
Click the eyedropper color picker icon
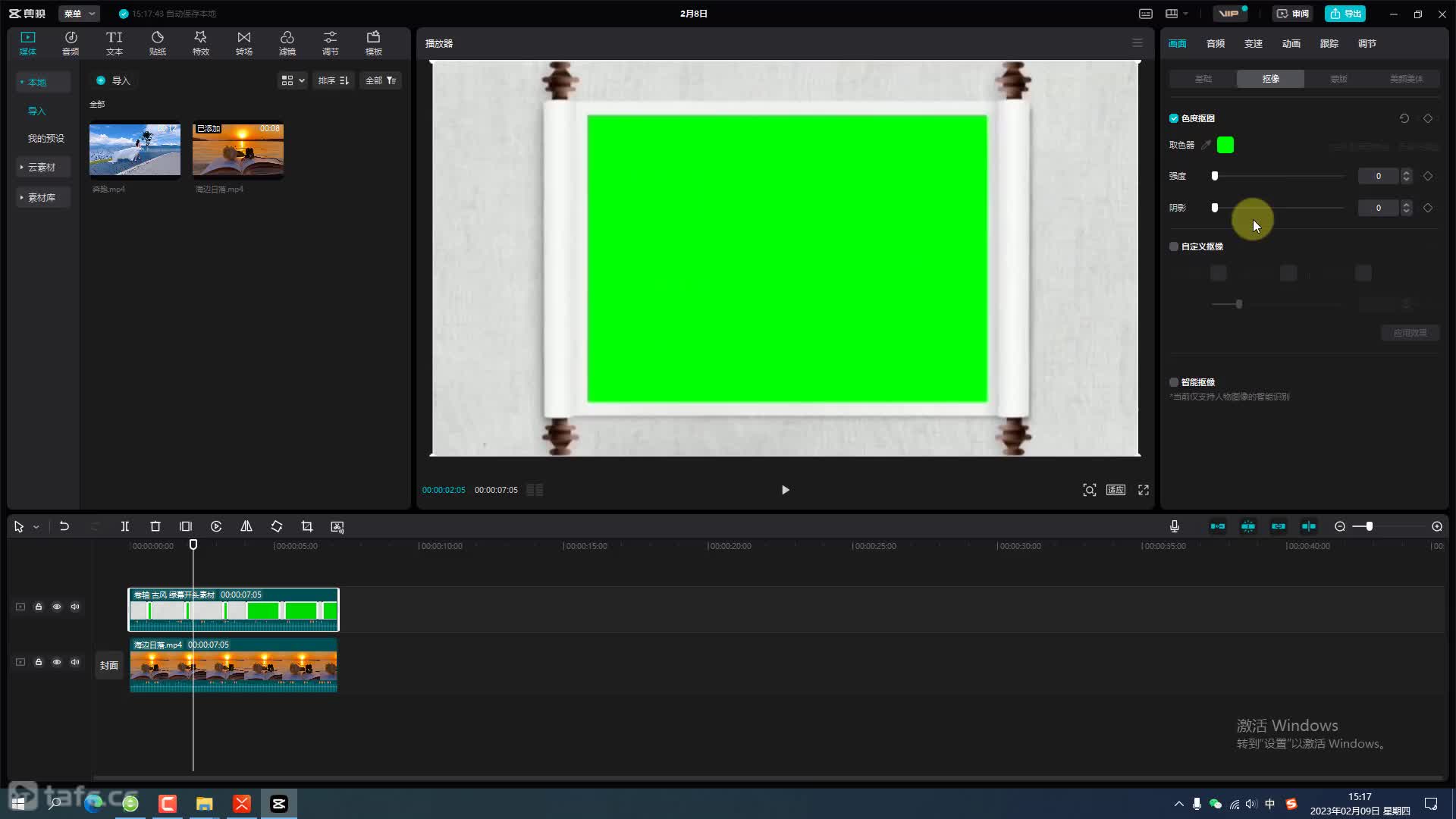(x=1207, y=145)
